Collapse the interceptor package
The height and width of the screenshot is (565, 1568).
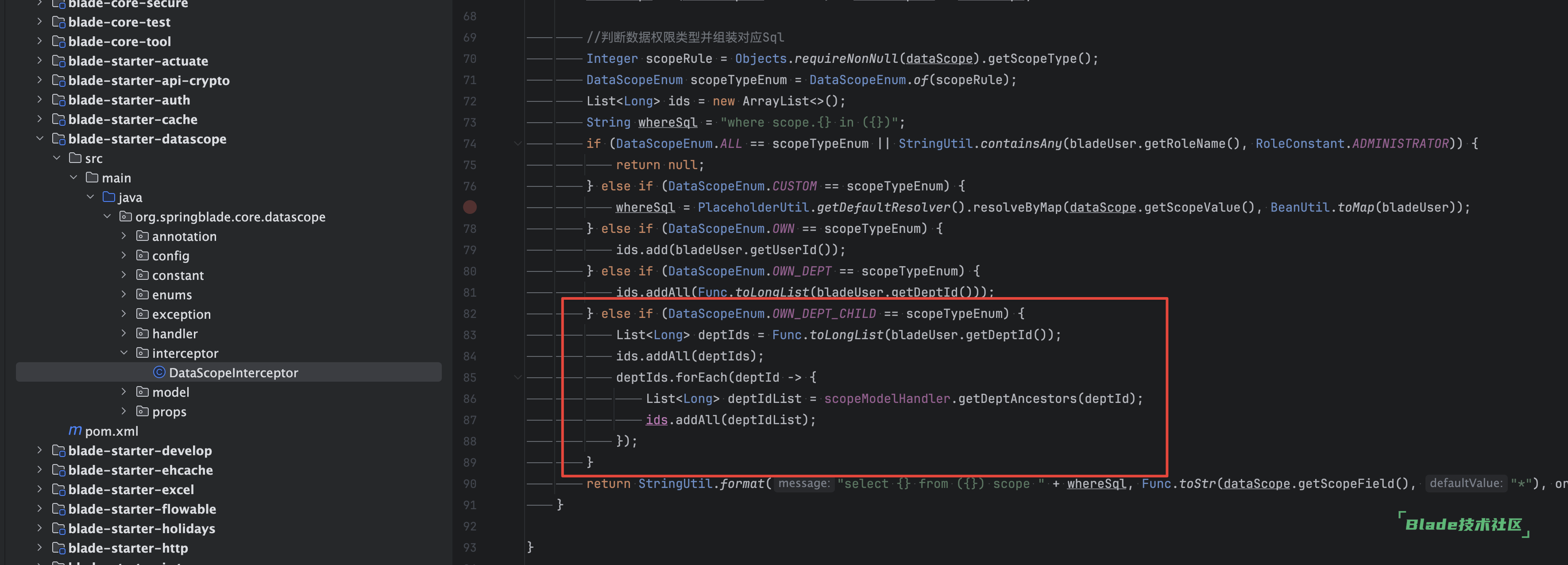(124, 353)
